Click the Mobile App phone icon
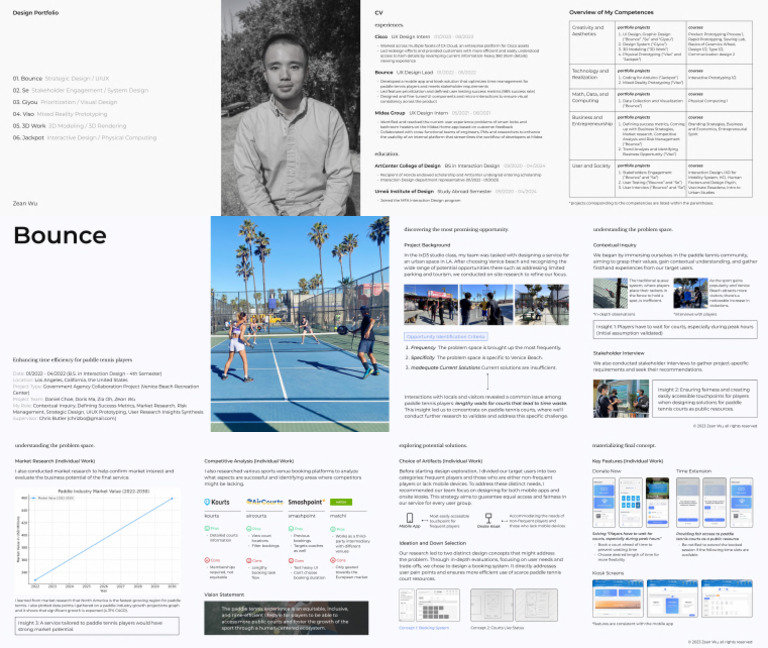768x648 pixels. pyautogui.click(x=409, y=518)
